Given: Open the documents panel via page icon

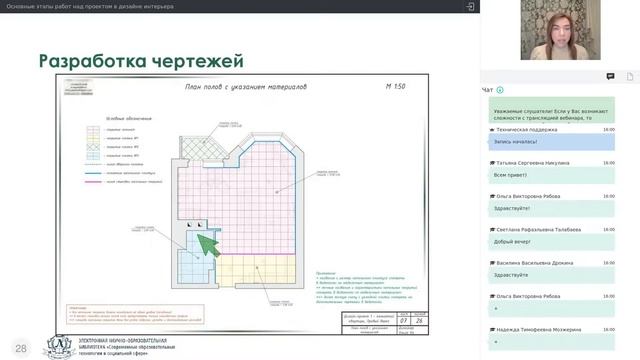Looking at the screenshot, I should [x=630, y=76].
